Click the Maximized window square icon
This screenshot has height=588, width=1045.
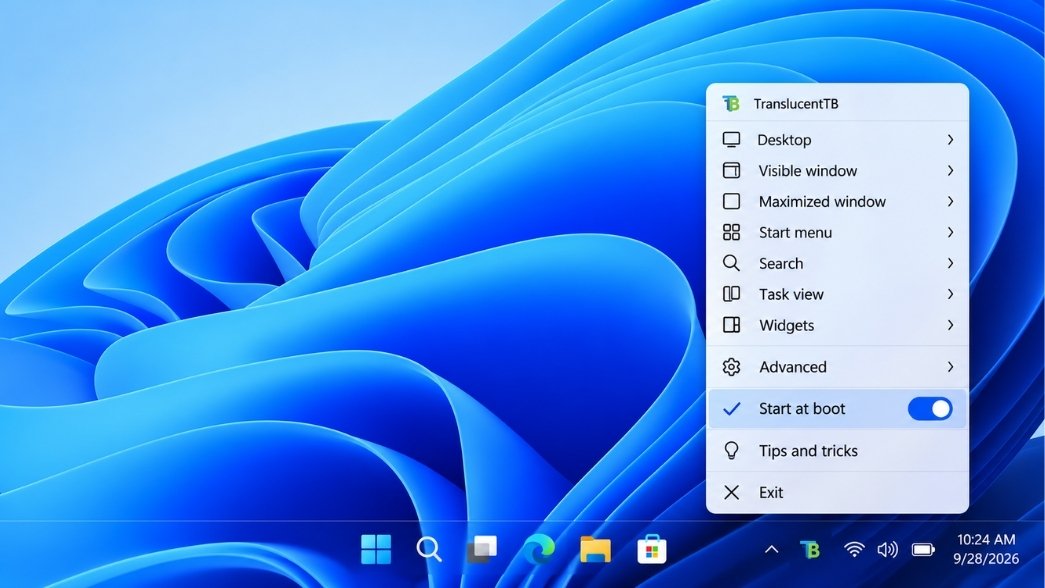click(731, 201)
